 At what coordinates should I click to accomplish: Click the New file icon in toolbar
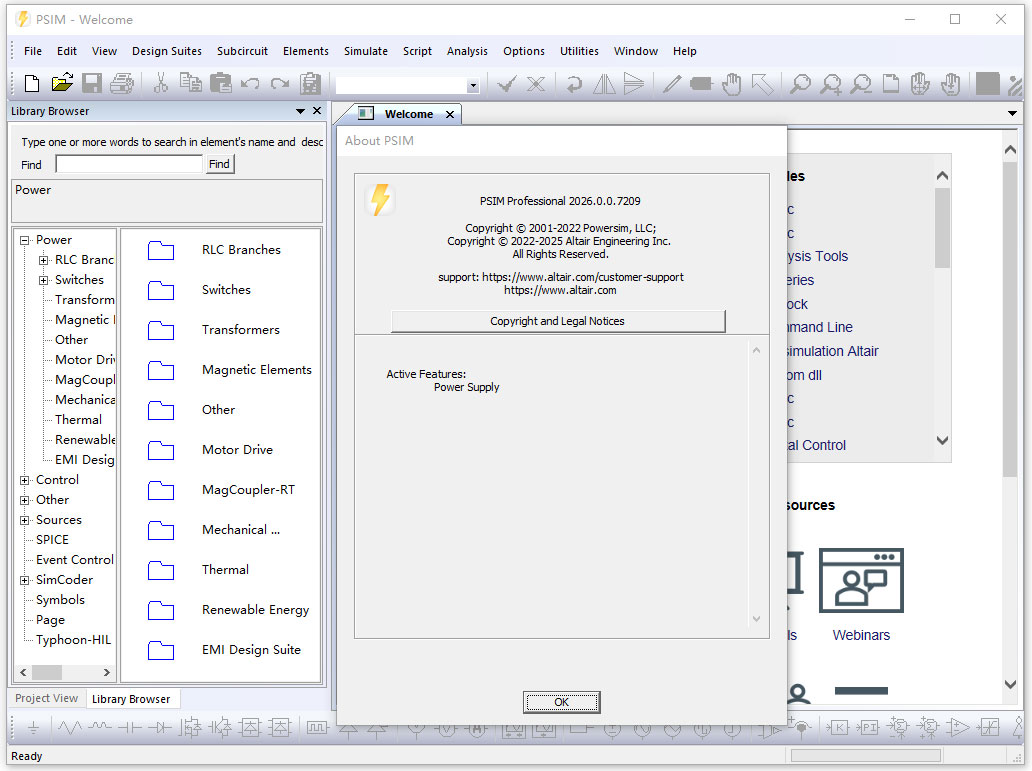click(x=32, y=84)
